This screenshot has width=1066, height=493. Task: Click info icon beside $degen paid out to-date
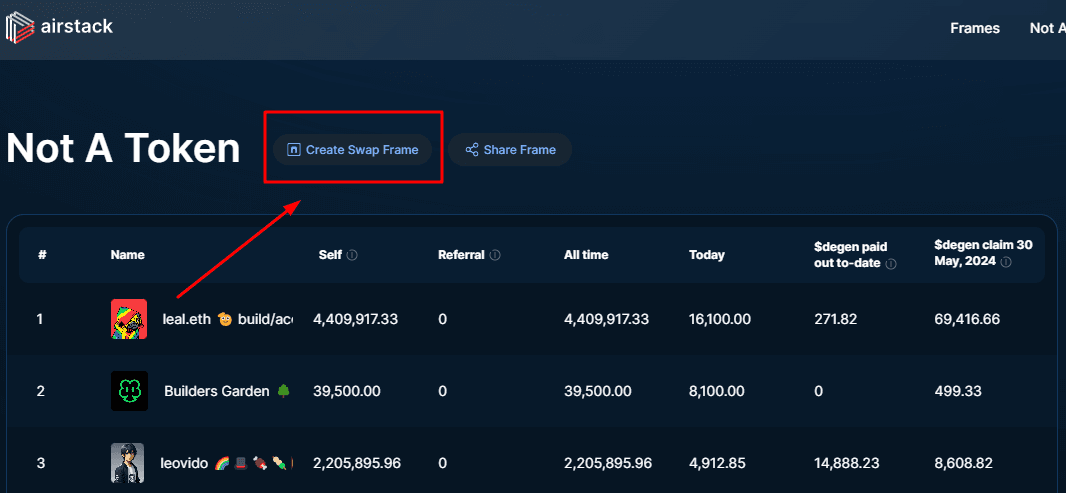tap(891, 264)
